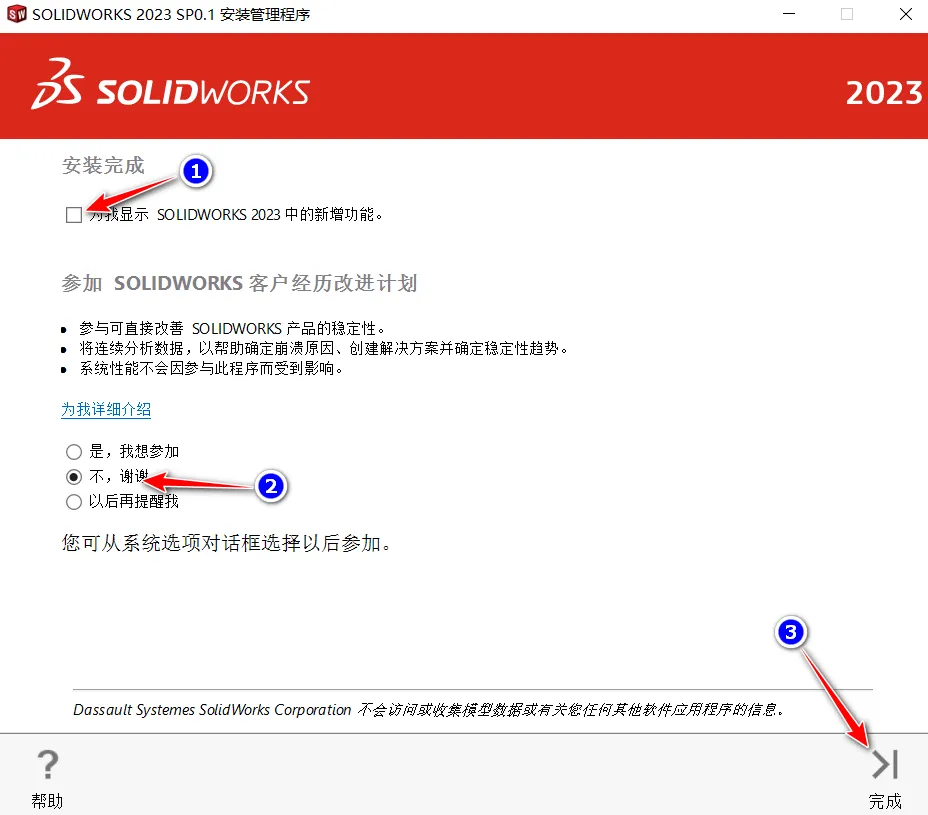This screenshot has height=815, width=928.
Task: Toggle show new features in SOLIDWORKS 2023 checkbox
Action: pos(74,215)
